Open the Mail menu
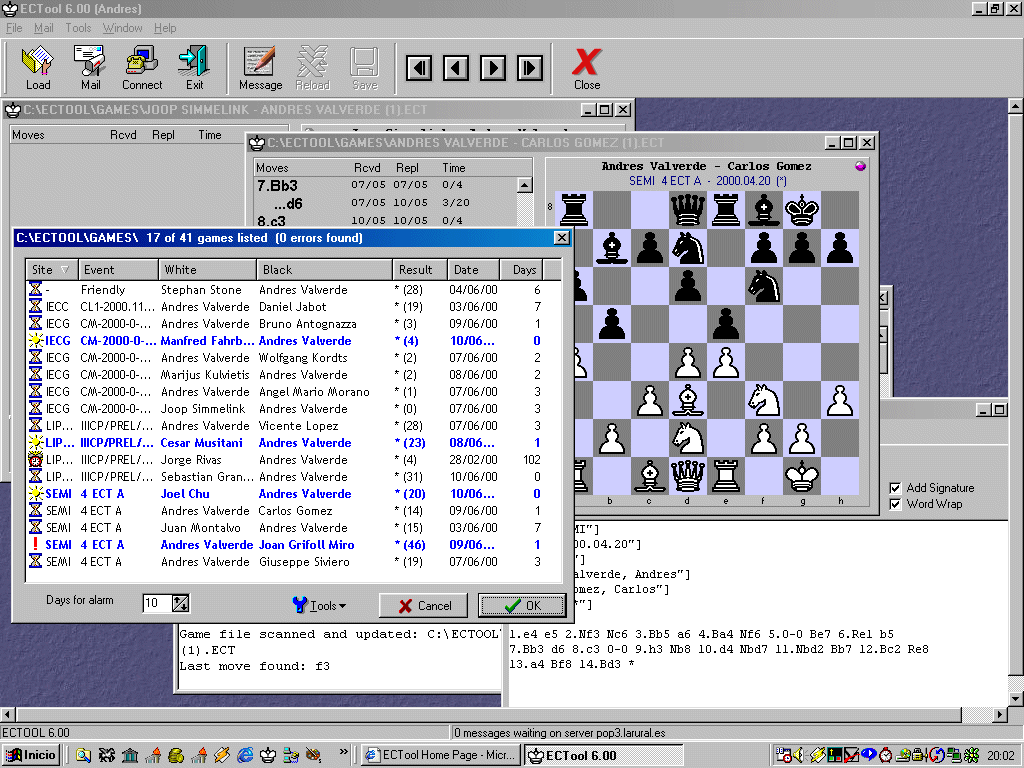Viewport: 1024px width, 768px height. click(44, 28)
